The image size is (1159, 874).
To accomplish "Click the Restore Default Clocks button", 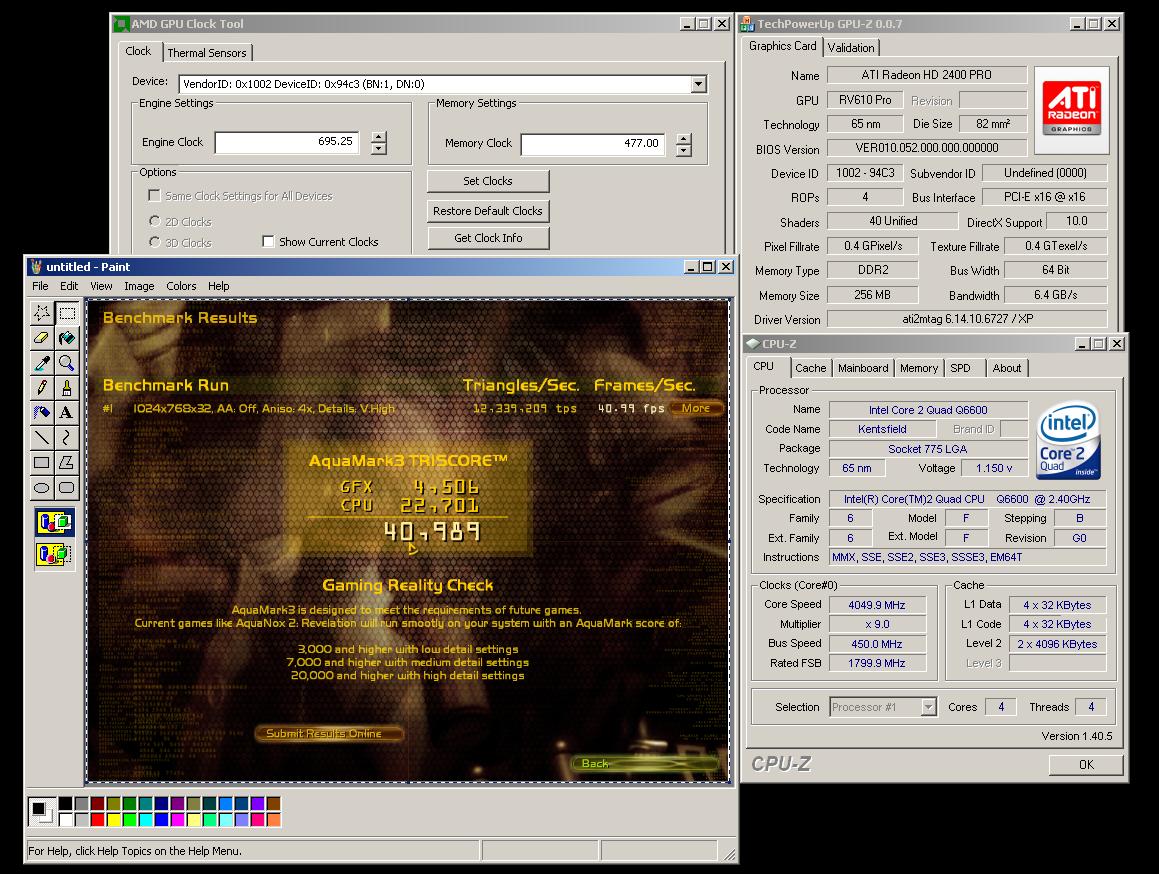I will (x=488, y=211).
